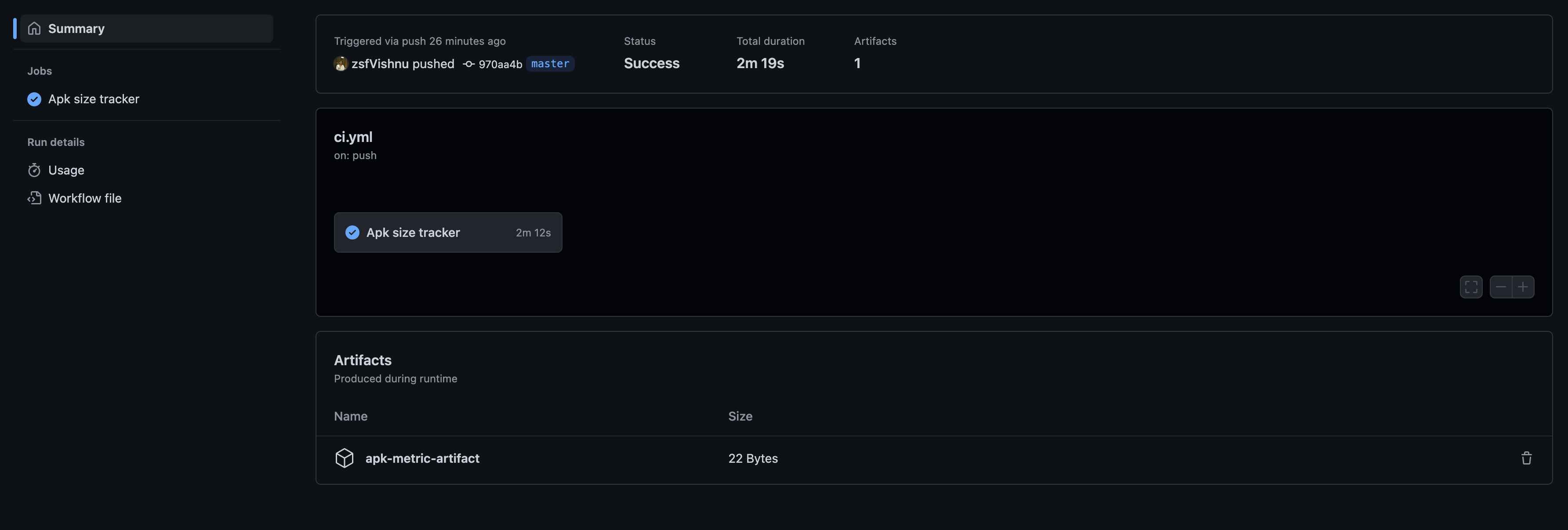Click the package icon beside apk-metric-artifact

point(345,457)
